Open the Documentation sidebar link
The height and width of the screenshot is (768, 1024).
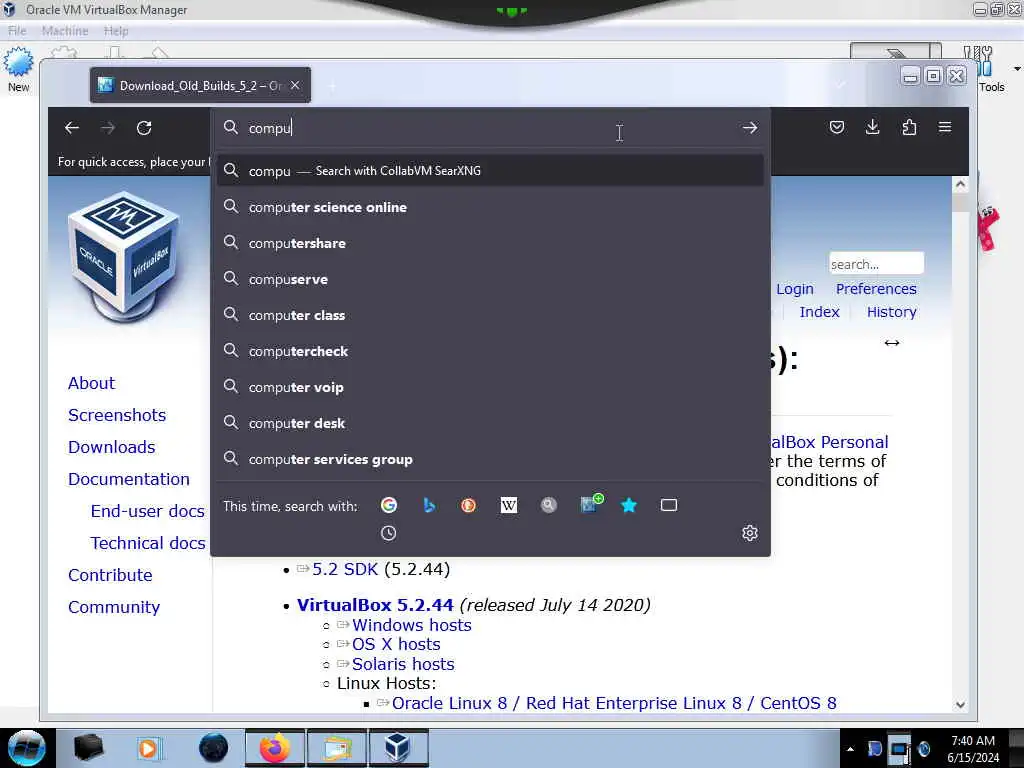click(129, 479)
